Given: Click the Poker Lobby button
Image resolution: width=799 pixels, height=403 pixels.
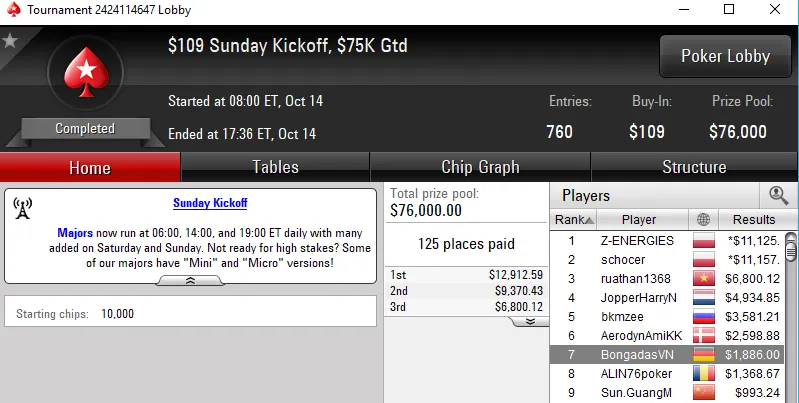Looking at the screenshot, I should pyautogui.click(x=723, y=56).
